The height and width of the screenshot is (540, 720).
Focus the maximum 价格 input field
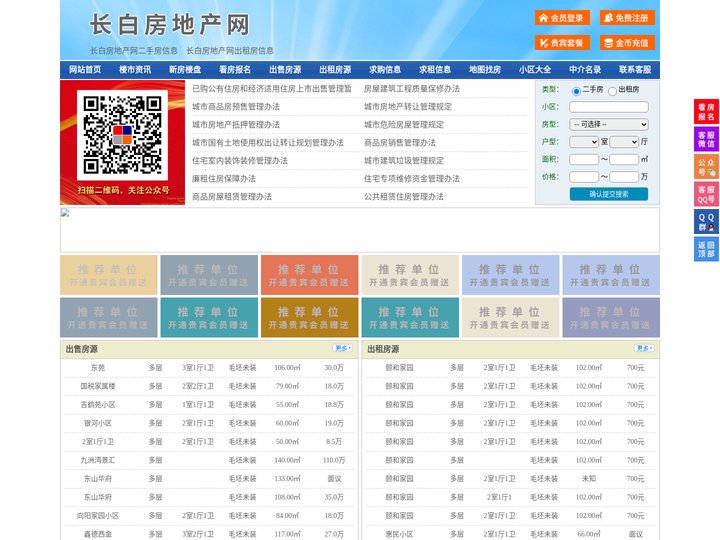click(624, 177)
